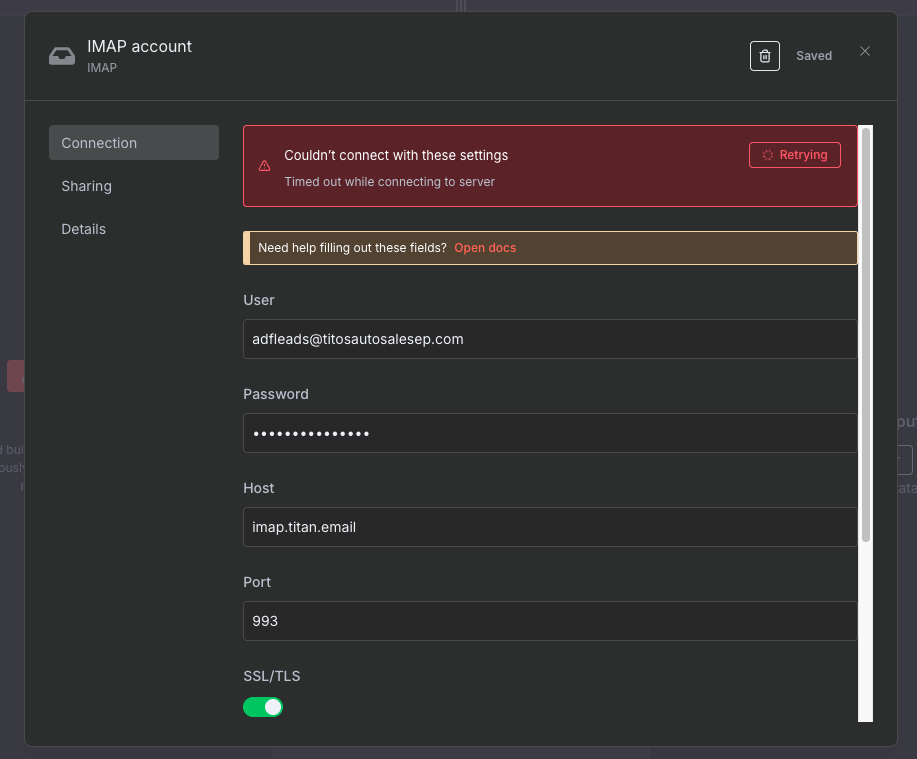917x759 pixels.
Task: Close the IMAP account dialog
Action: (865, 52)
